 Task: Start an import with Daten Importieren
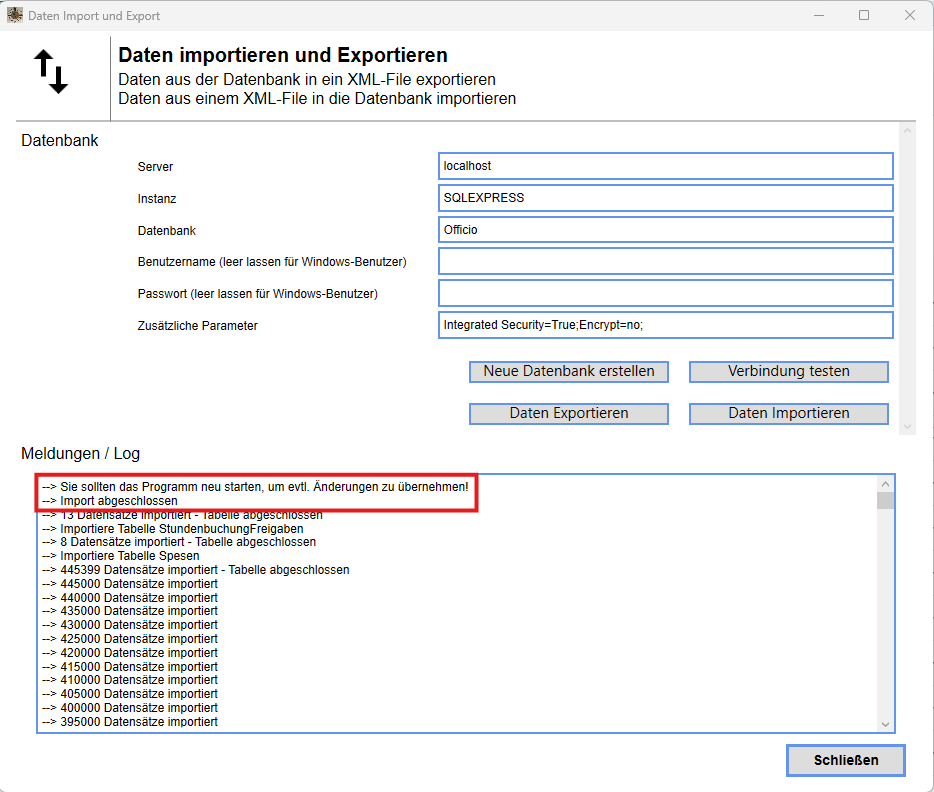[x=788, y=412]
